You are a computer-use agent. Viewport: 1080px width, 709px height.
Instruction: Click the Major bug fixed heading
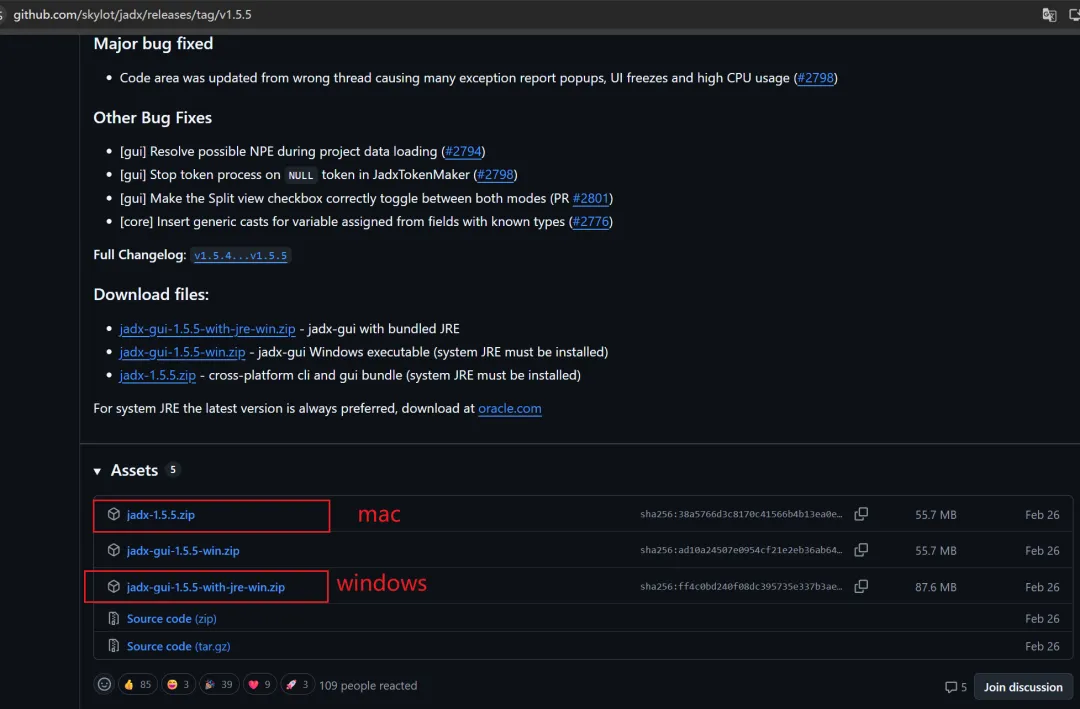[153, 43]
